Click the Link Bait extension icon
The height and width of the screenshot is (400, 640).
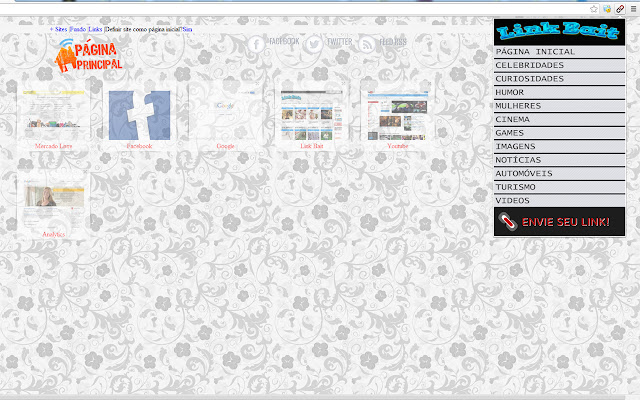pos(620,9)
